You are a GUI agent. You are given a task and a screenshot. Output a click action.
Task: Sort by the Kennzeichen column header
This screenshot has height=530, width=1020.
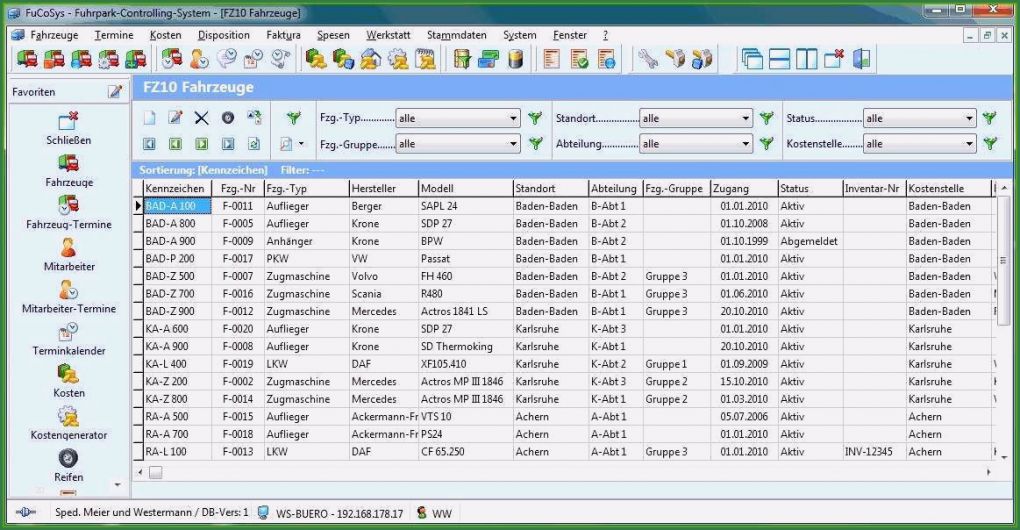[174, 188]
